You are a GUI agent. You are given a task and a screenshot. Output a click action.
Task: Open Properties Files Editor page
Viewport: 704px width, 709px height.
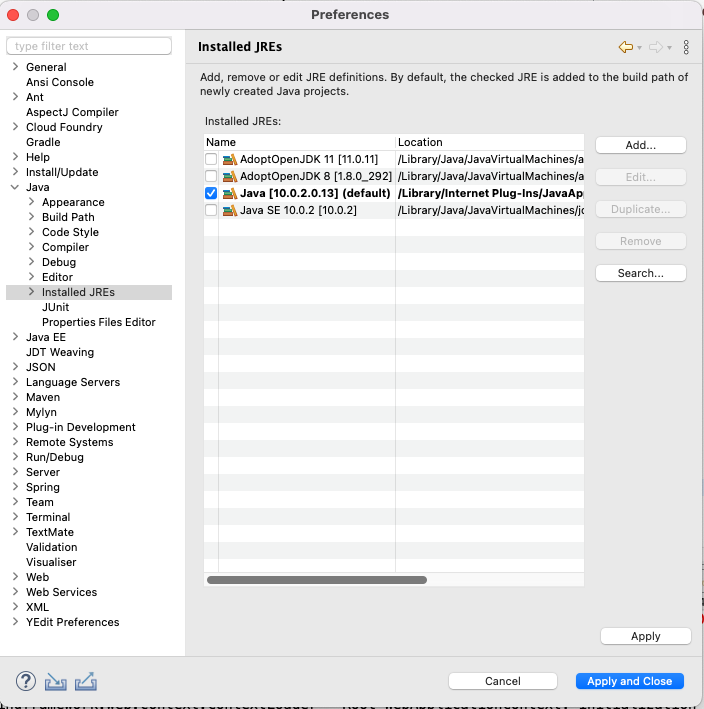99,322
